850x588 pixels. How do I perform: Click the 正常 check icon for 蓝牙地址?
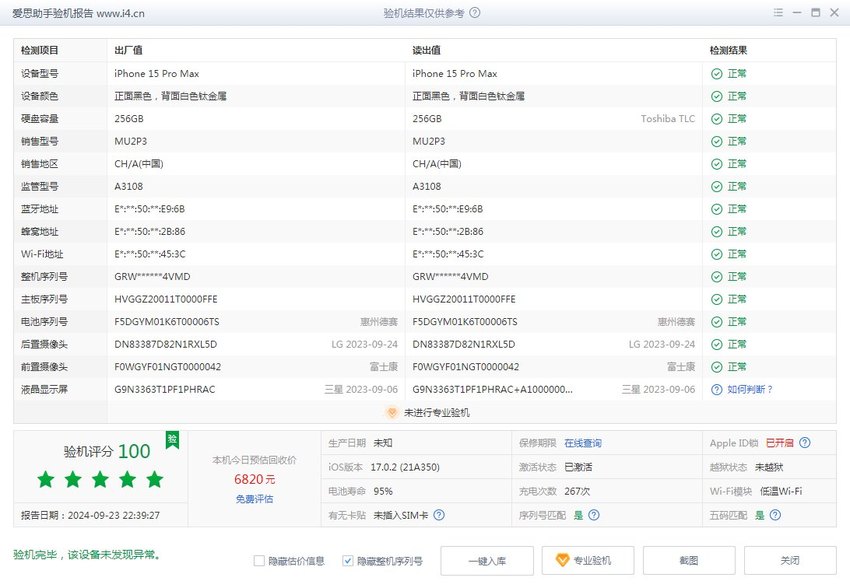click(x=717, y=209)
